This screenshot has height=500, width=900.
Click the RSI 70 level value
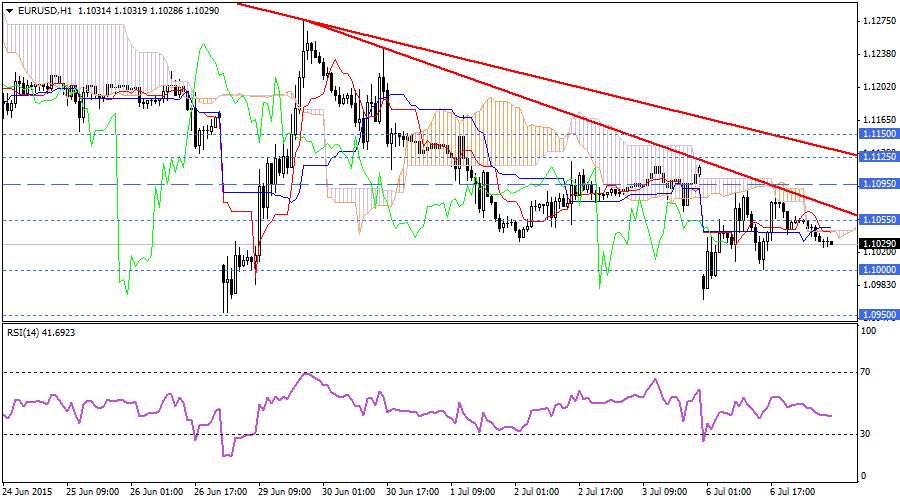pyautogui.click(x=866, y=372)
